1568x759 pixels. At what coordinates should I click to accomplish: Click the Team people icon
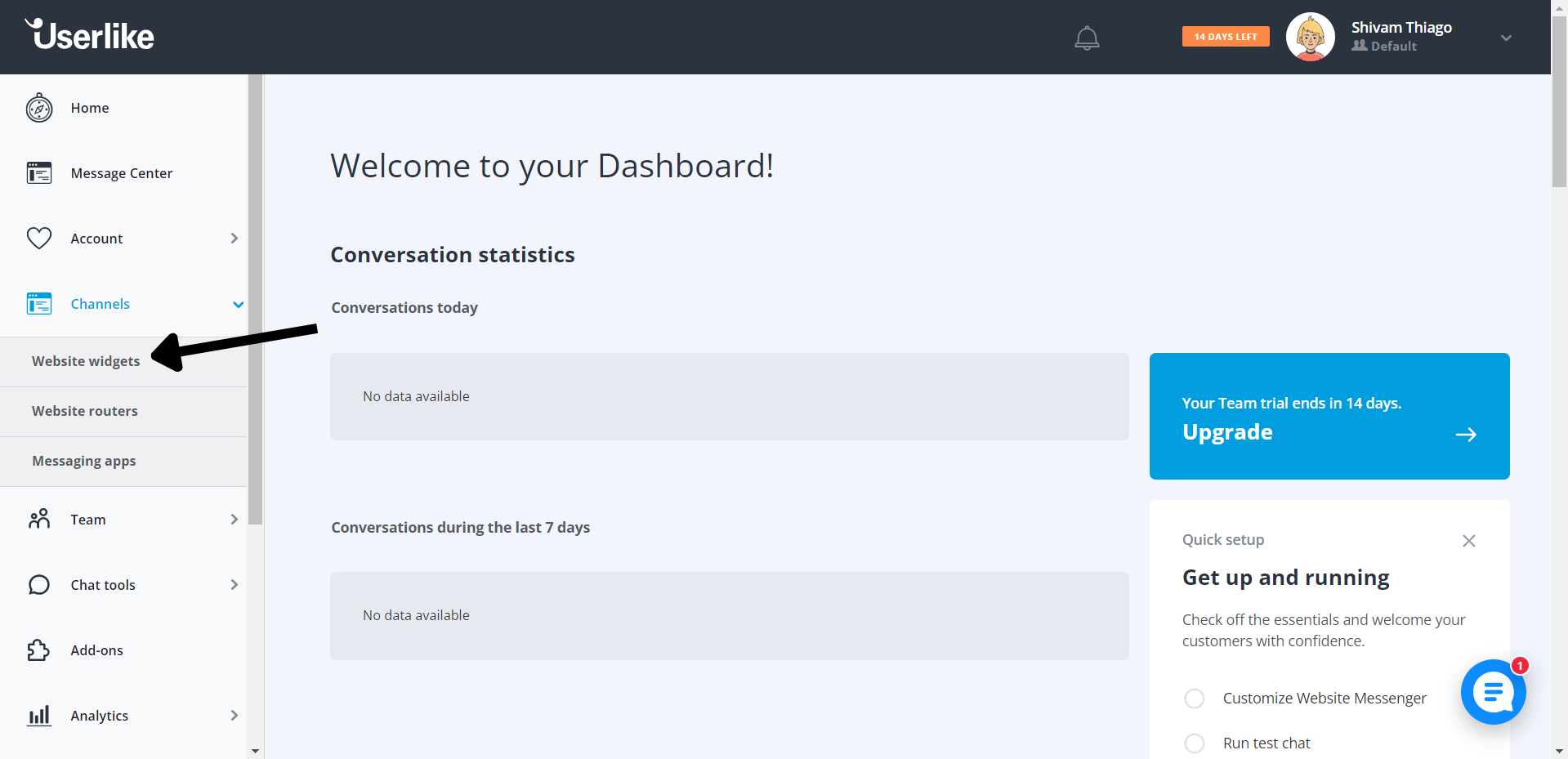[x=39, y=519]
